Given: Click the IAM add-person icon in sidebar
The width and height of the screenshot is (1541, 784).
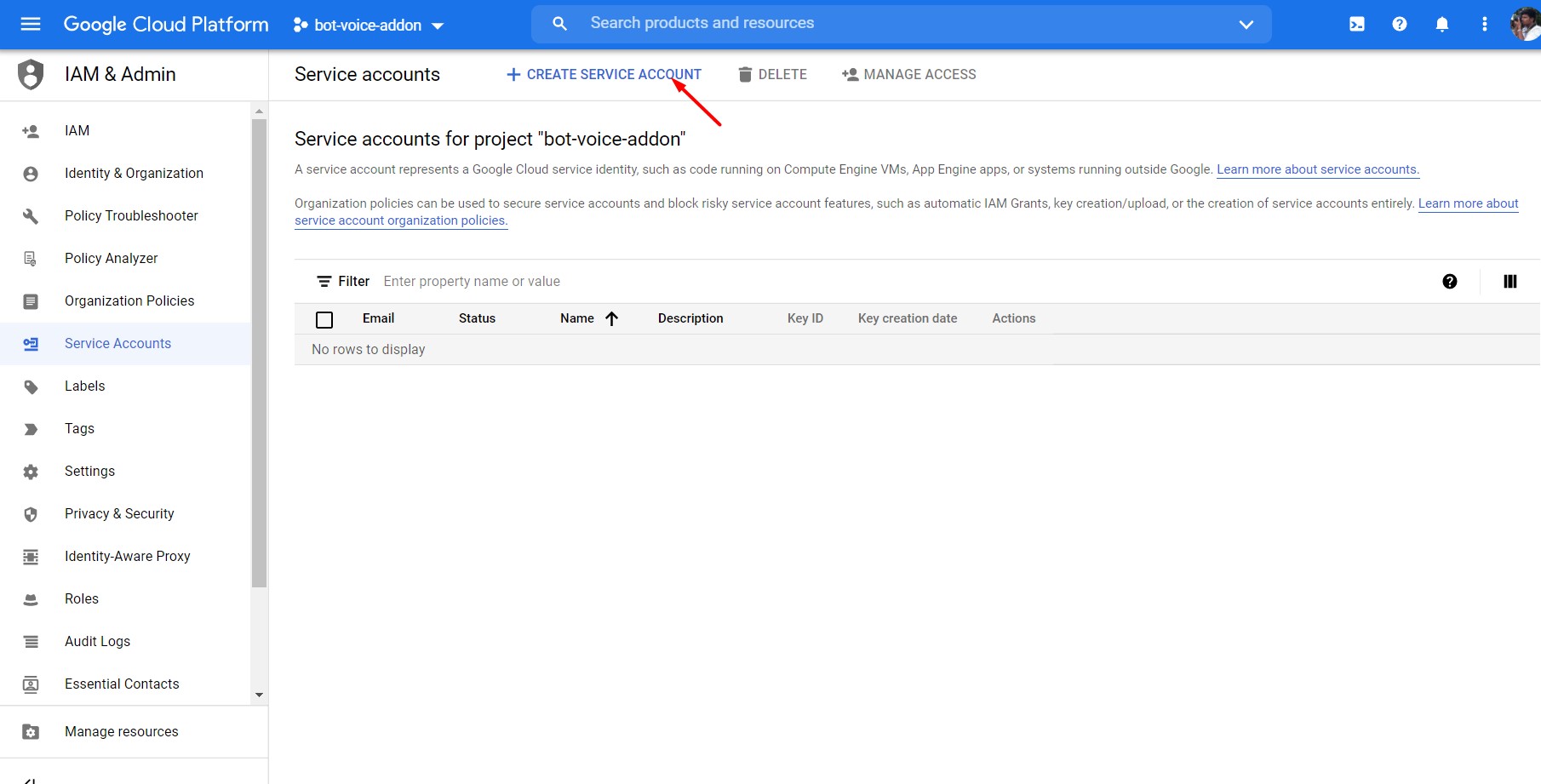Looking at the screenshot, I should pos(31,131).
